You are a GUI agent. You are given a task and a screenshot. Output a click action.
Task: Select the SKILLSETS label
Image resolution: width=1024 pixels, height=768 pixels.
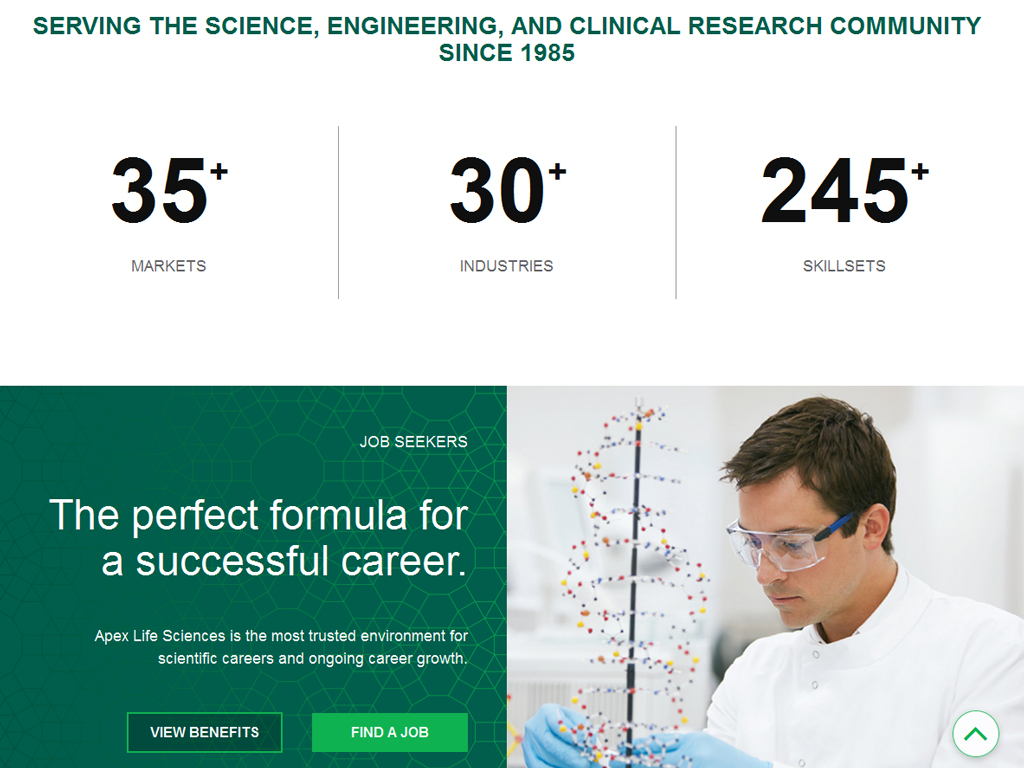pyautogui.click(x=844, y=266)
